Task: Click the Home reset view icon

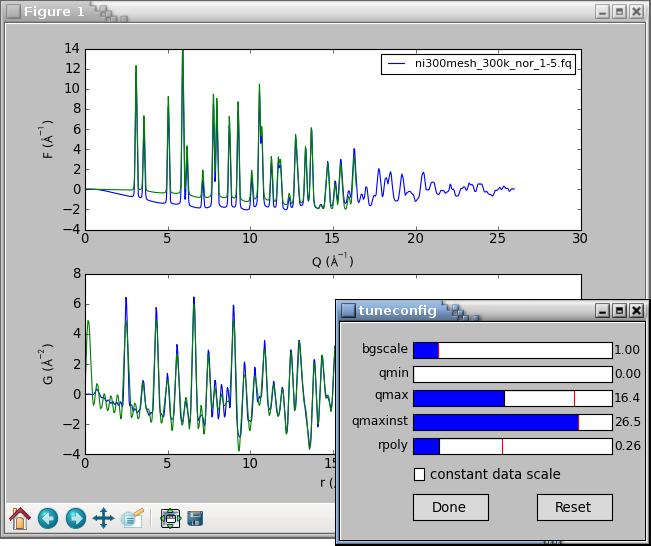Action: pos(20,518)
